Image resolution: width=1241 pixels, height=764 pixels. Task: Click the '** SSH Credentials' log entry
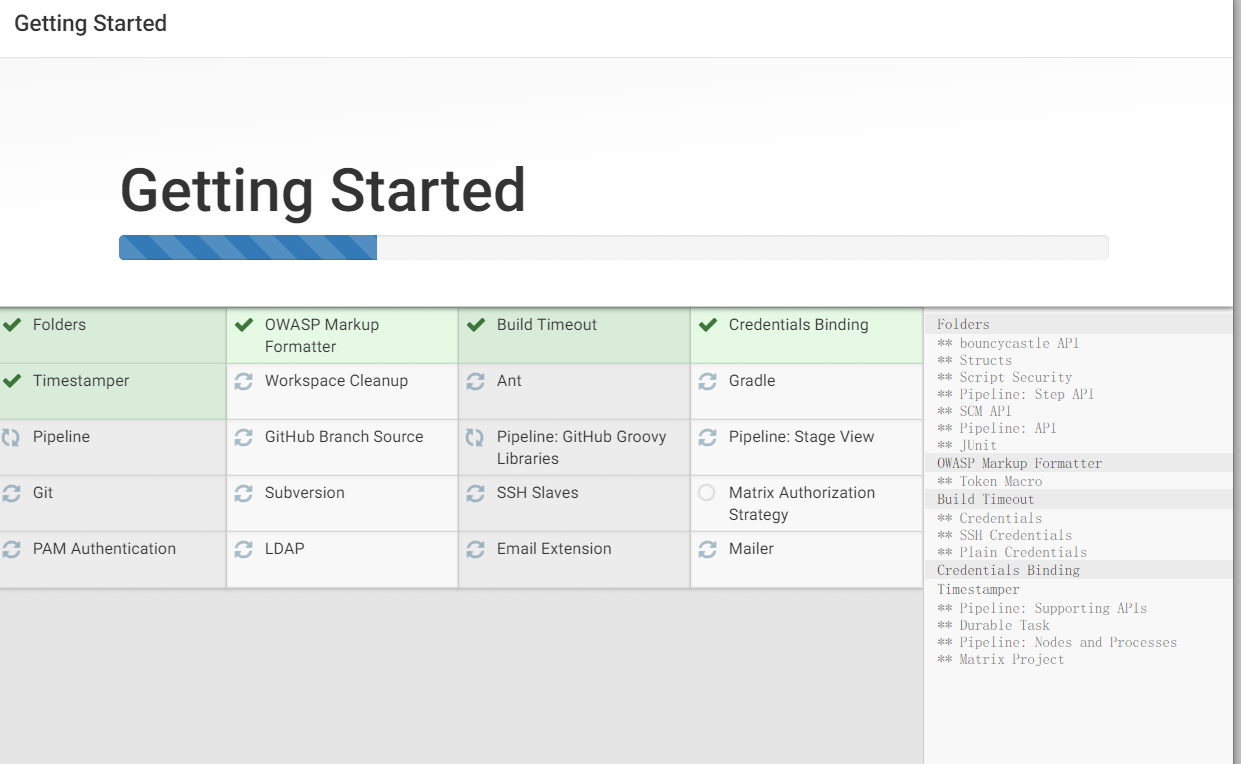[1005, 535]
